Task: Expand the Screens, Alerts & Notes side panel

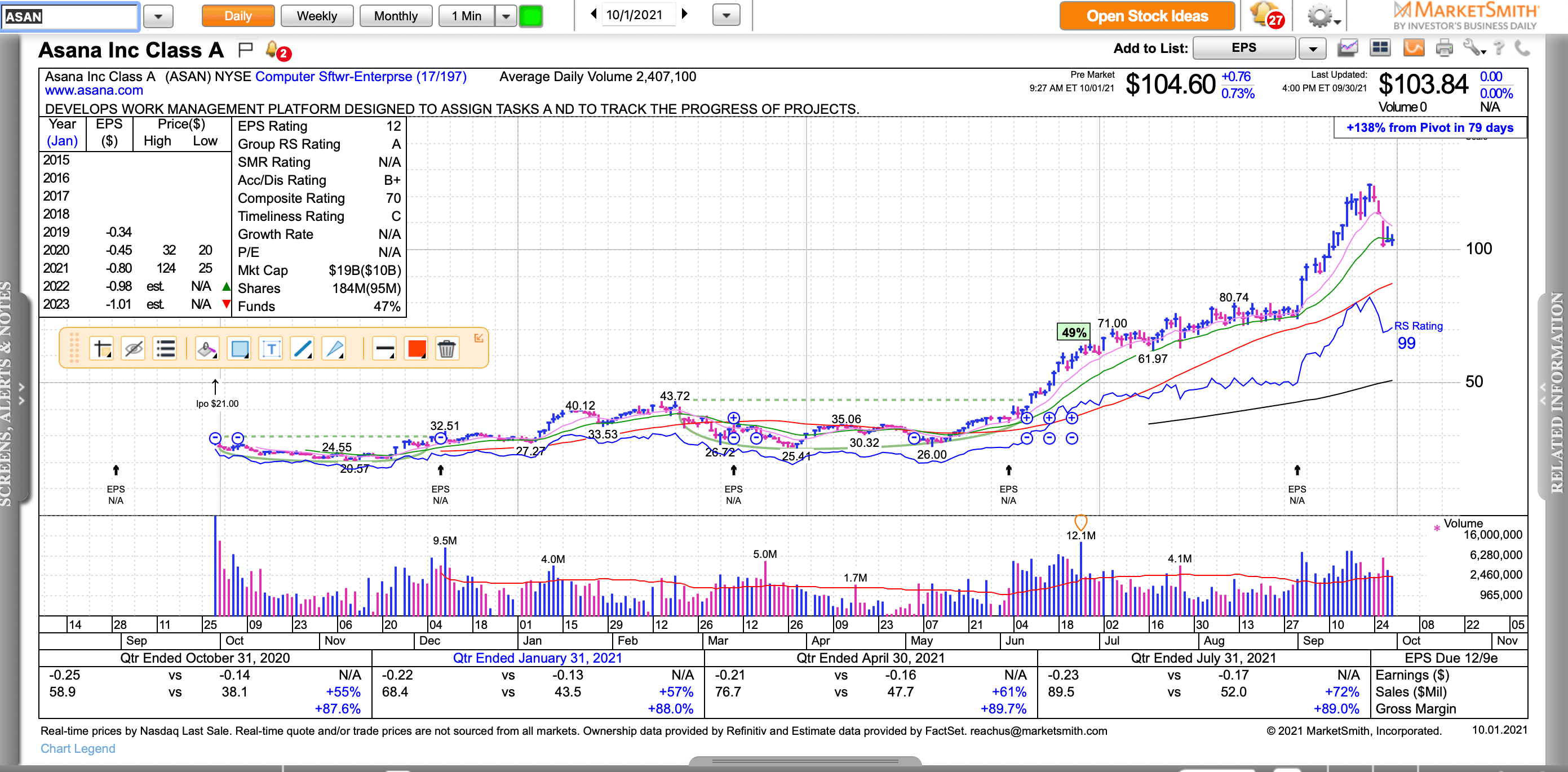Action: click(x=15, y=394)
